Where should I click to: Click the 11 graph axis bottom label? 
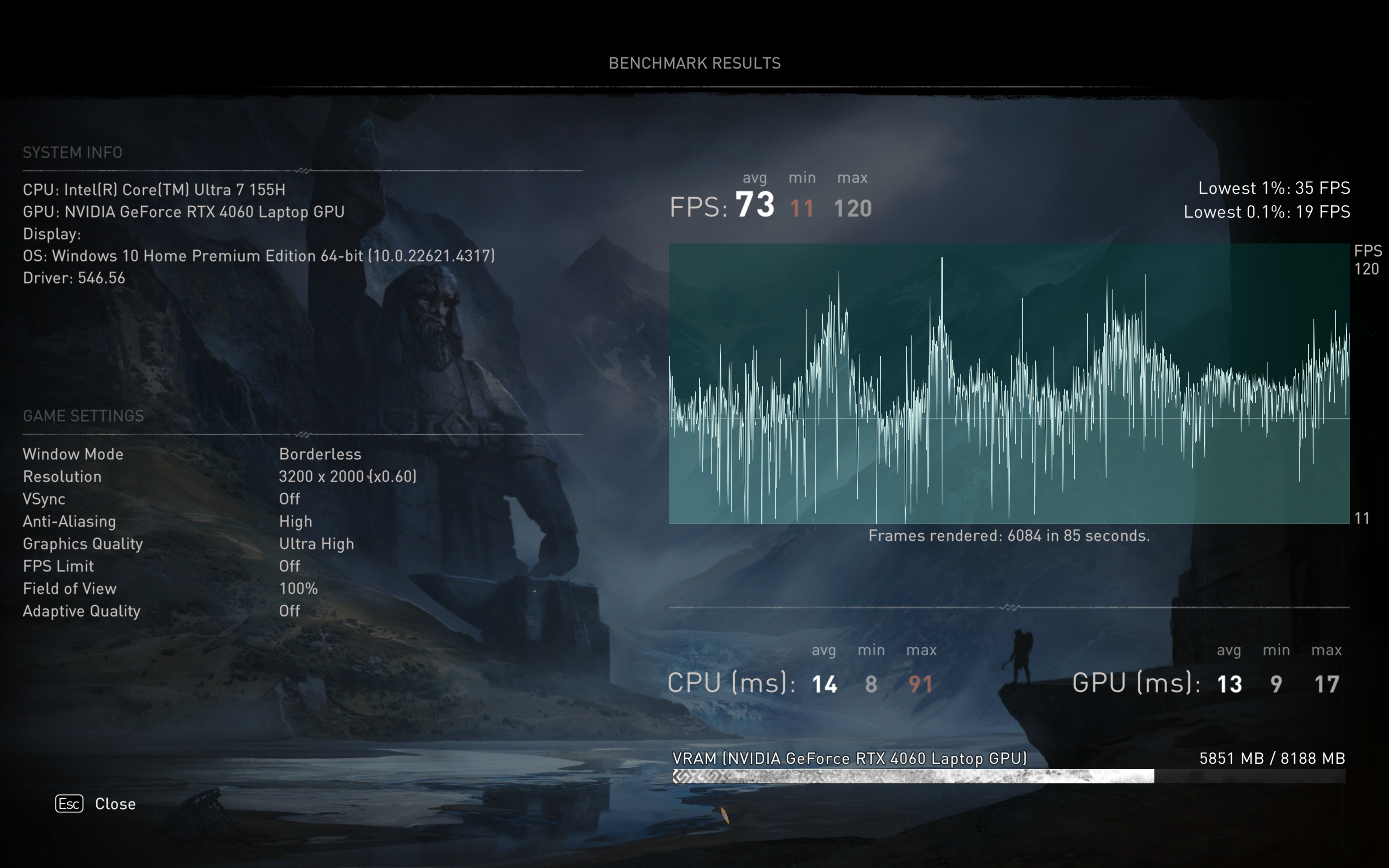[1362, 518]
